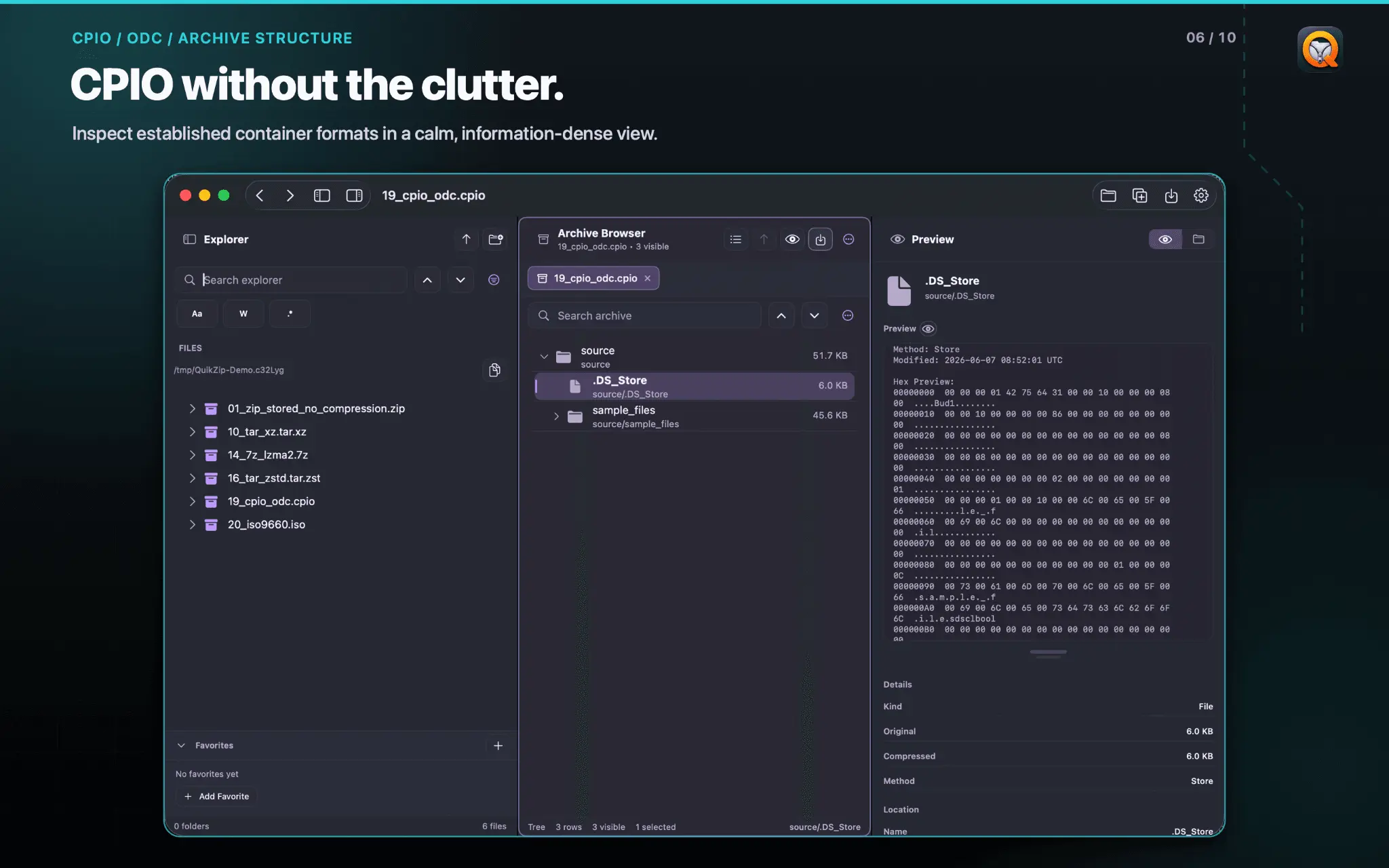Switch Preview panel to eye mode
1389x868 pixels.
1165,239
